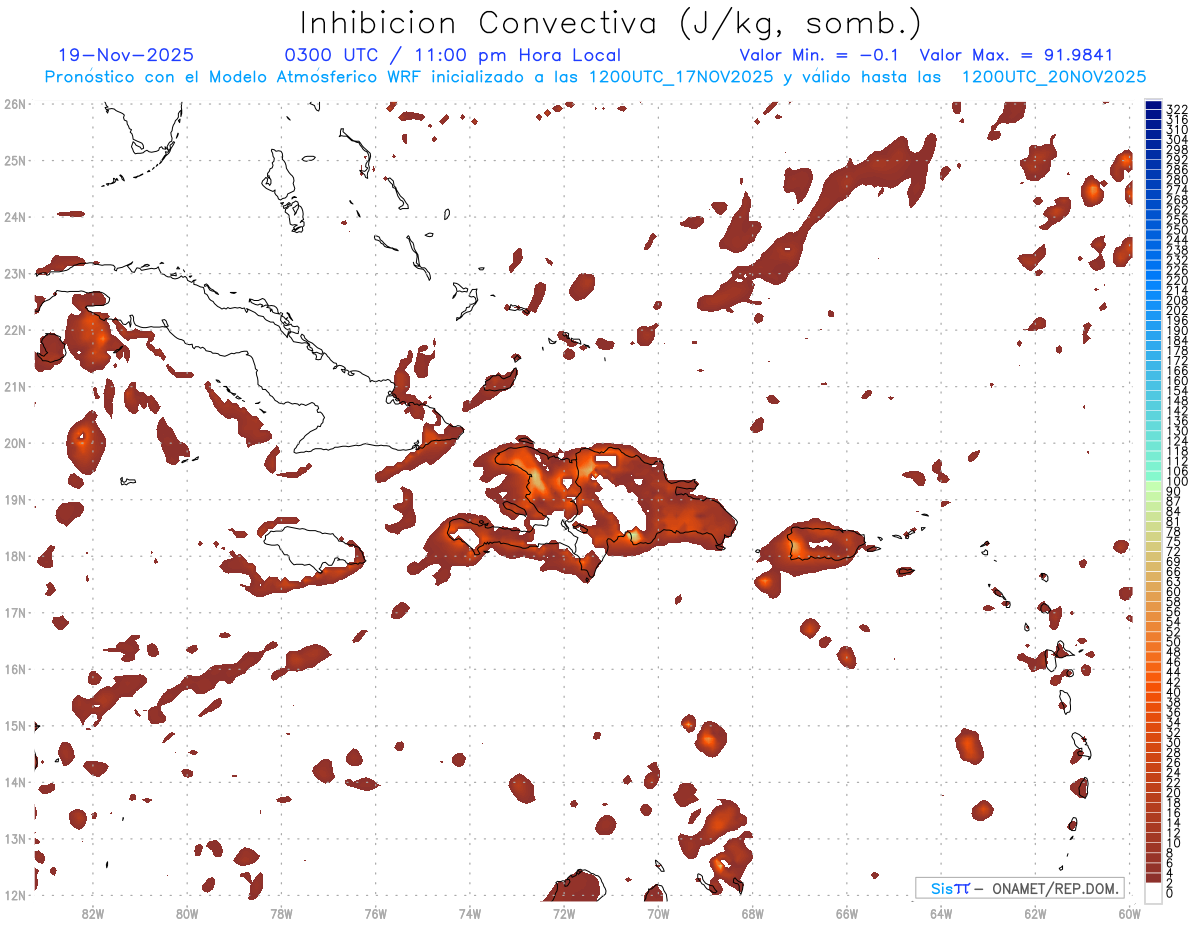Screen dimensions: 1200x927
Task: Click the "Valor Min. = -0.1" readout
Action: 821,56
